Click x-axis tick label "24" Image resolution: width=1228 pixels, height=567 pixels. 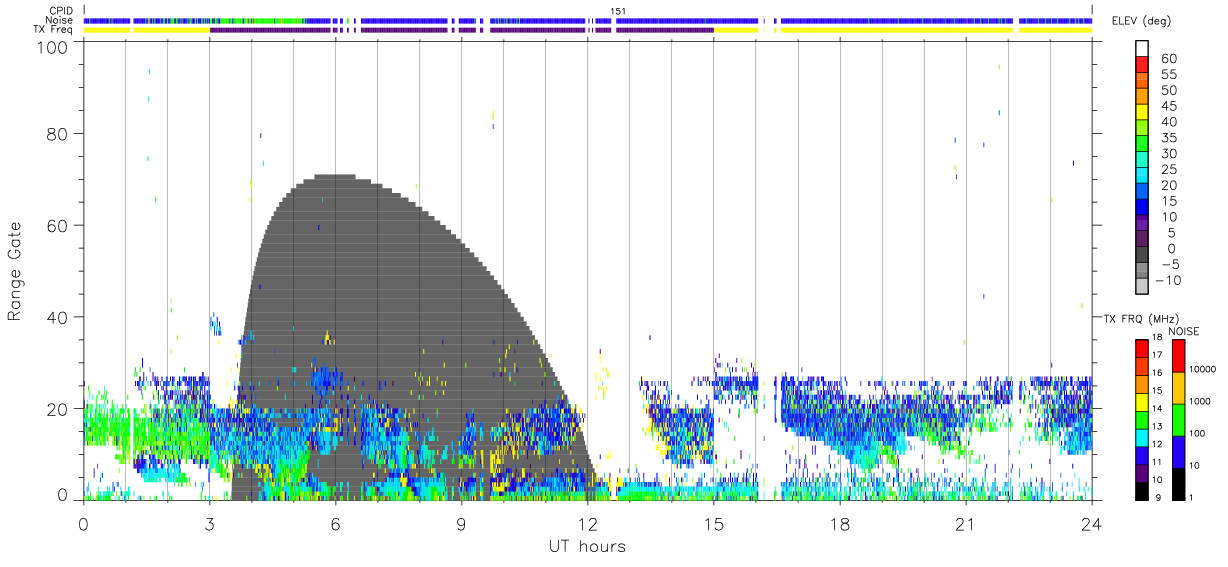(x=1091, y=524)
